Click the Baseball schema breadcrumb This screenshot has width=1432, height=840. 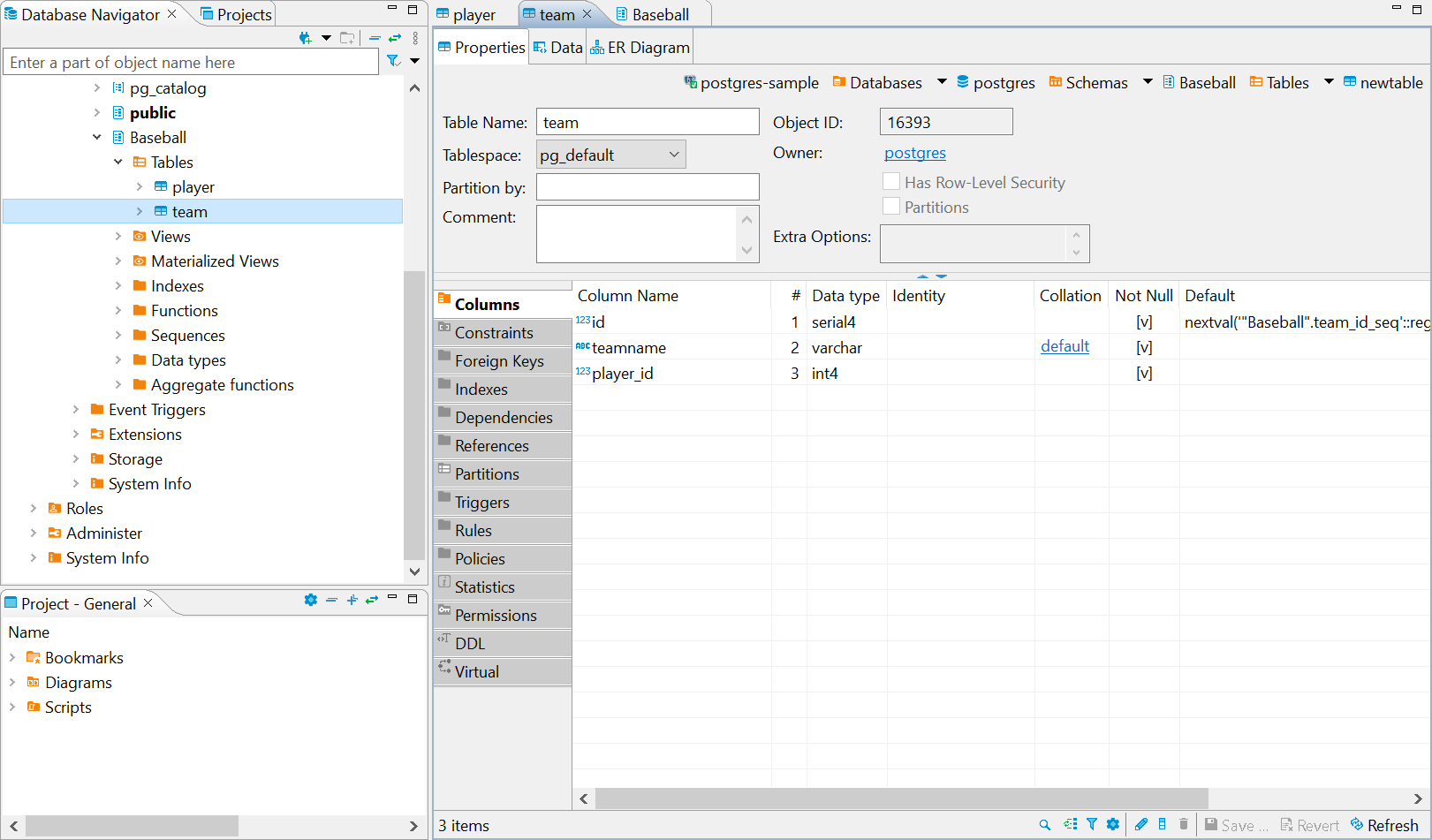click(1199, 82)
